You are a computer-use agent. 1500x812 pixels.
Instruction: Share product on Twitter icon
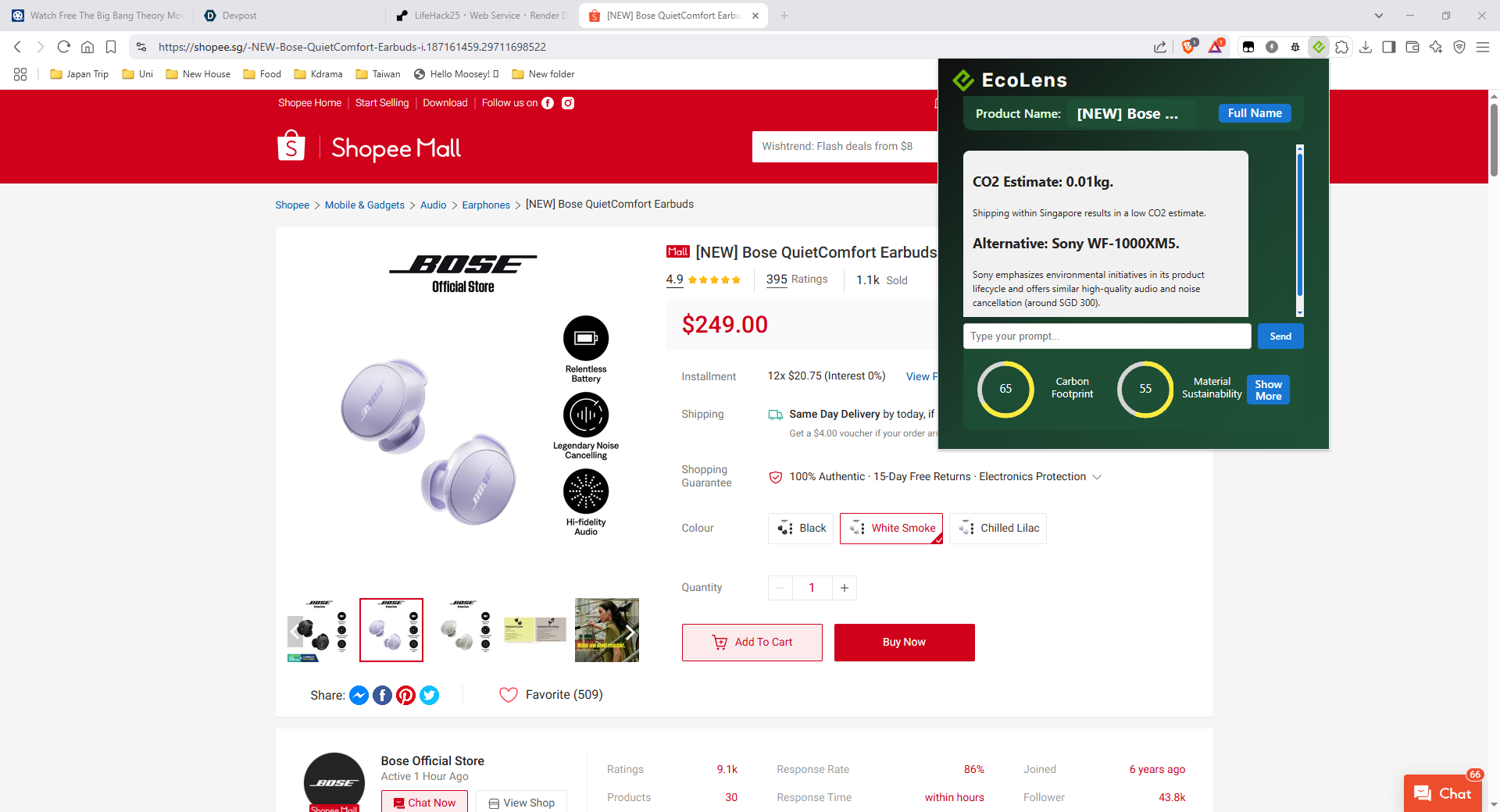coord(429,695)
